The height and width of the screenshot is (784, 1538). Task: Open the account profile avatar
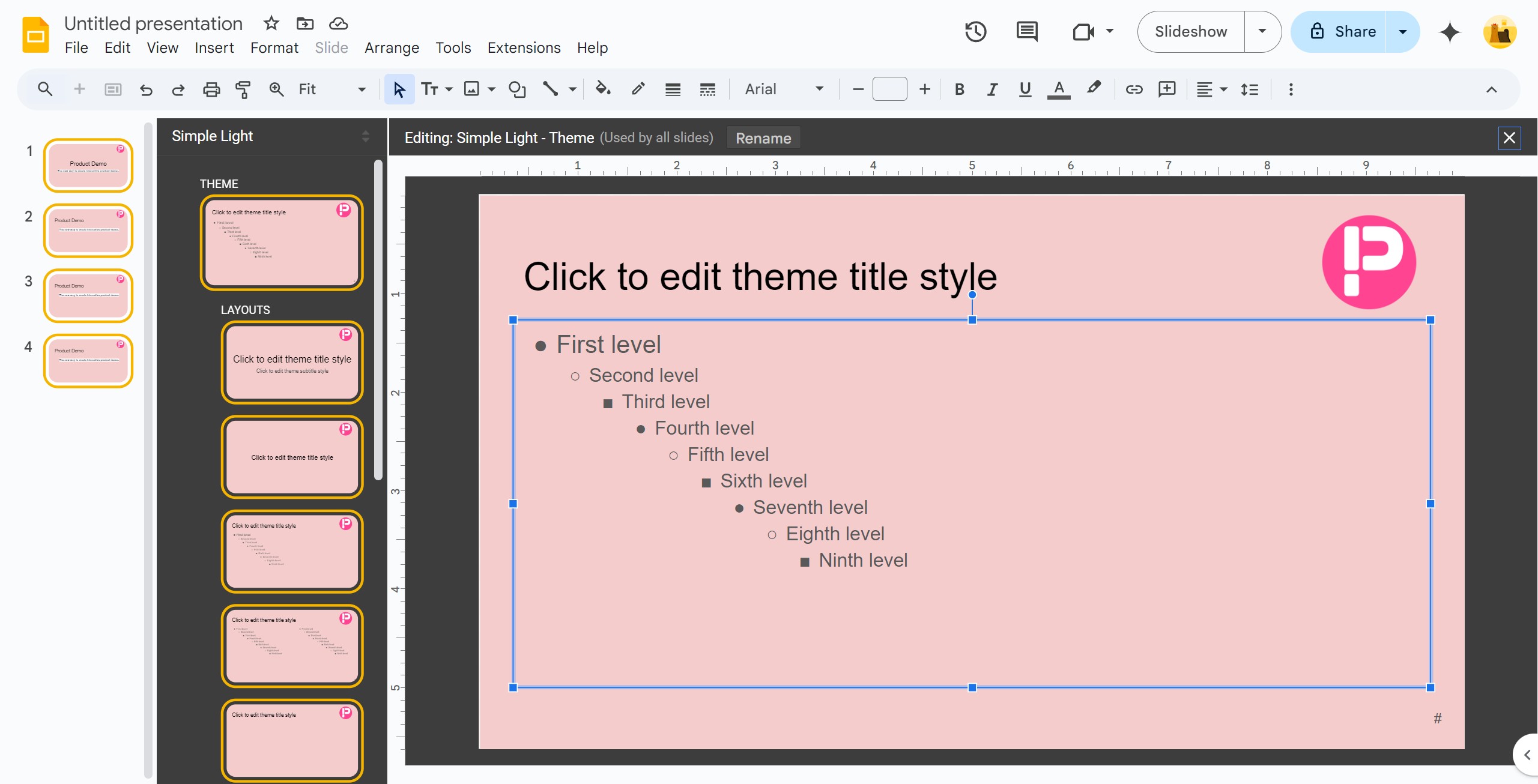click(x=1500, y=32)
